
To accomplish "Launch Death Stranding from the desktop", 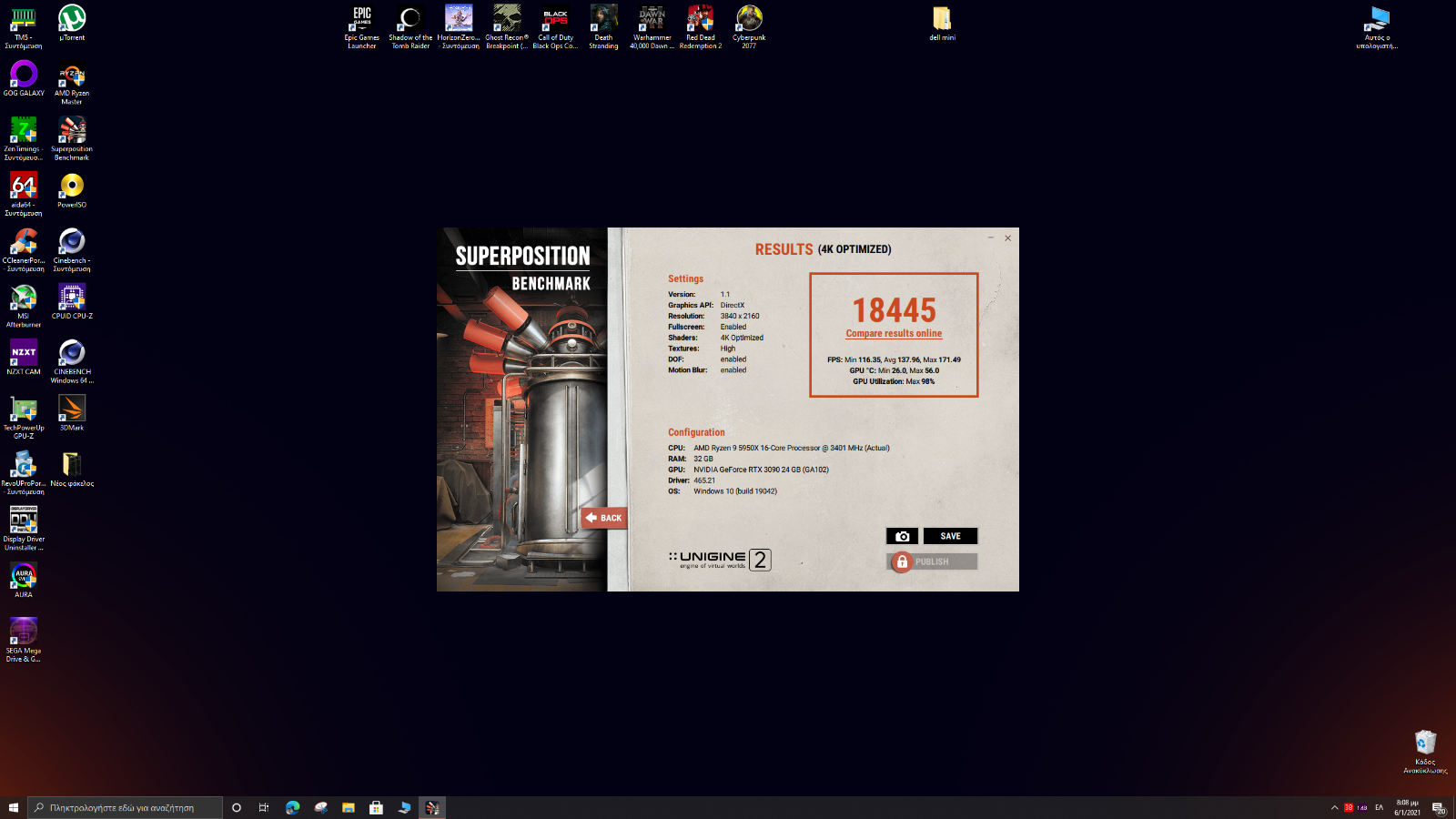I will [x=603, y=26].
